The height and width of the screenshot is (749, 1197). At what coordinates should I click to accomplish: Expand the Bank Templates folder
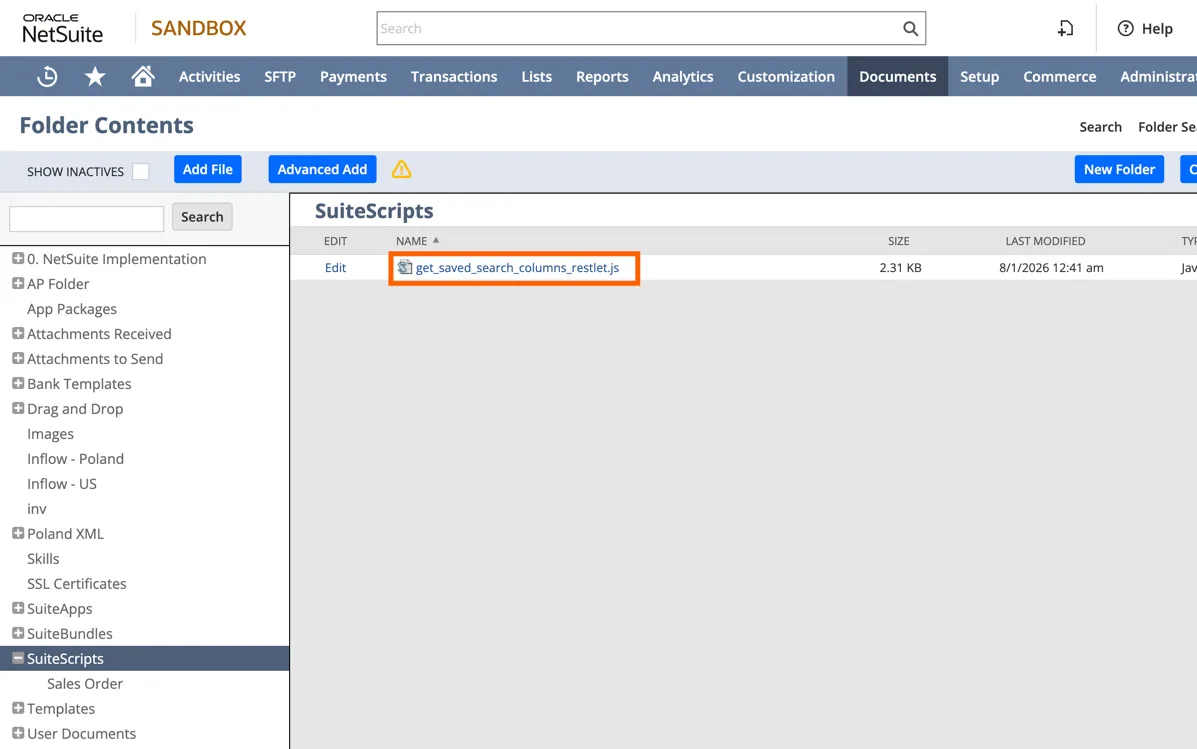click(x=18, y=383)
